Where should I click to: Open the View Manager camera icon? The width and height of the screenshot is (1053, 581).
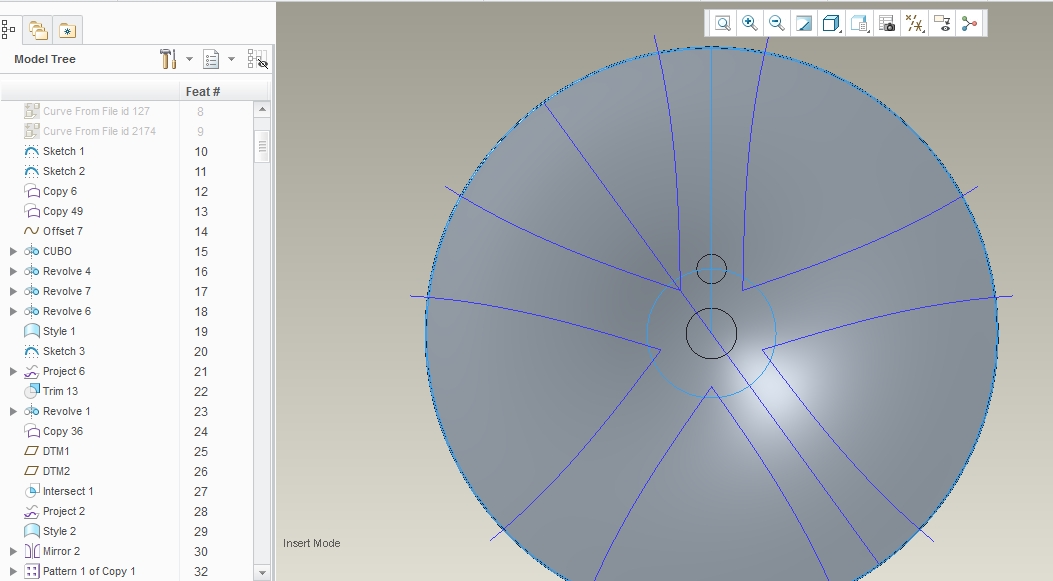click(886, 24)
